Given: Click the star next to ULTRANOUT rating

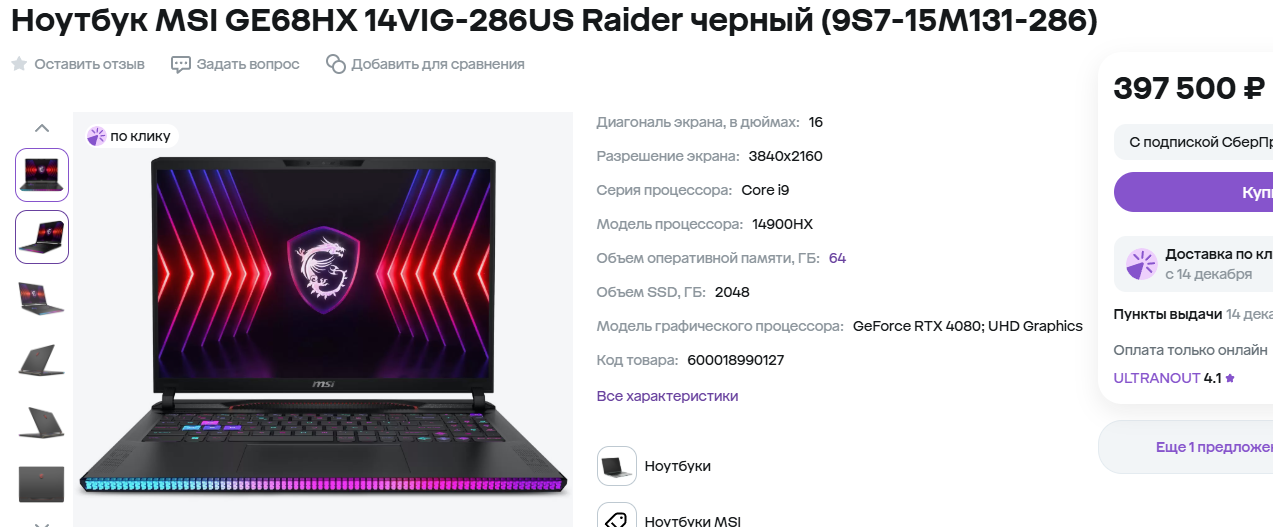Looking at the screenshot, I should pyautogui.click(x=1230, y=379).
